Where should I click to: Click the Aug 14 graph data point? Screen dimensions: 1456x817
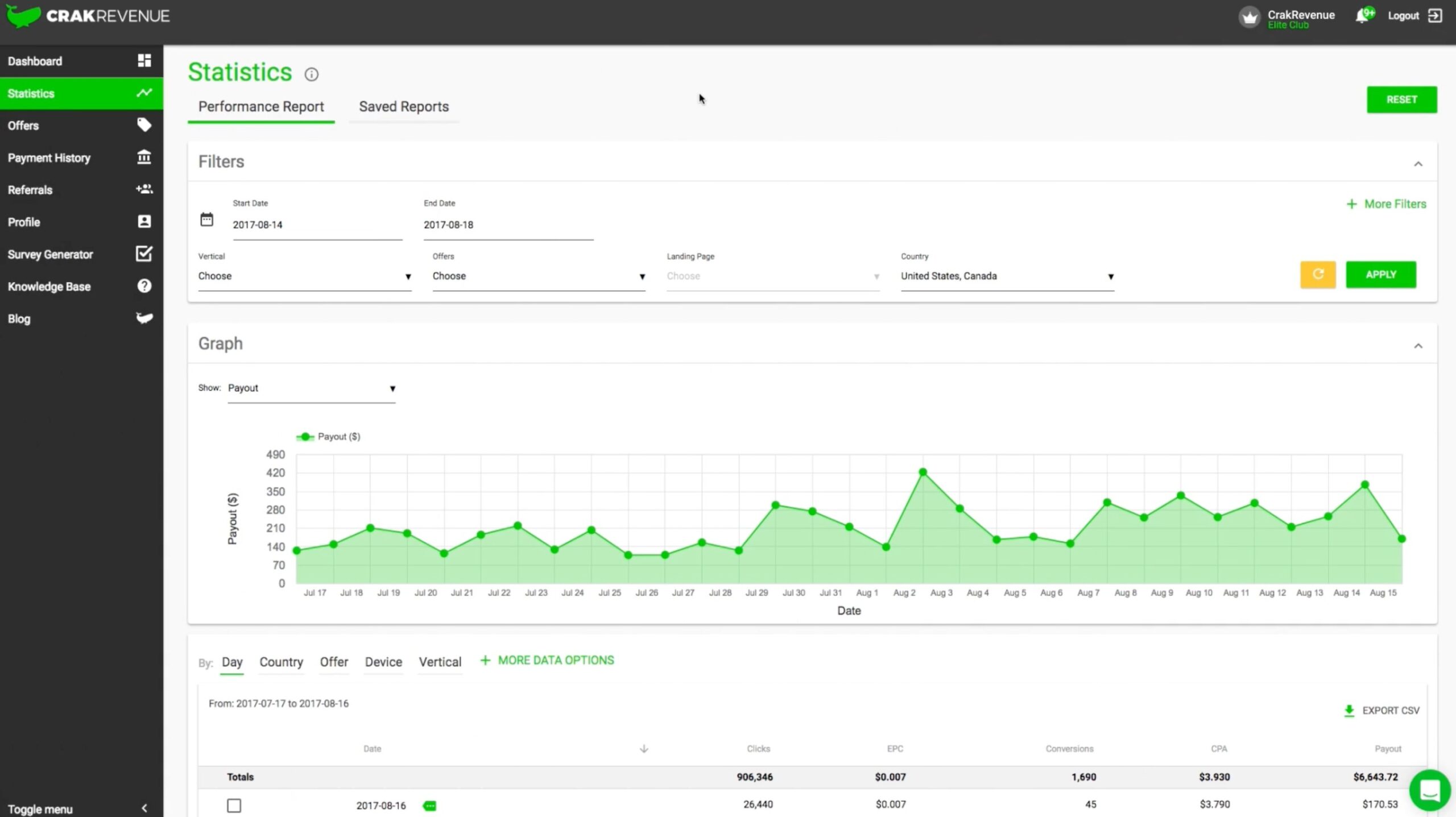click(1365, 485)
